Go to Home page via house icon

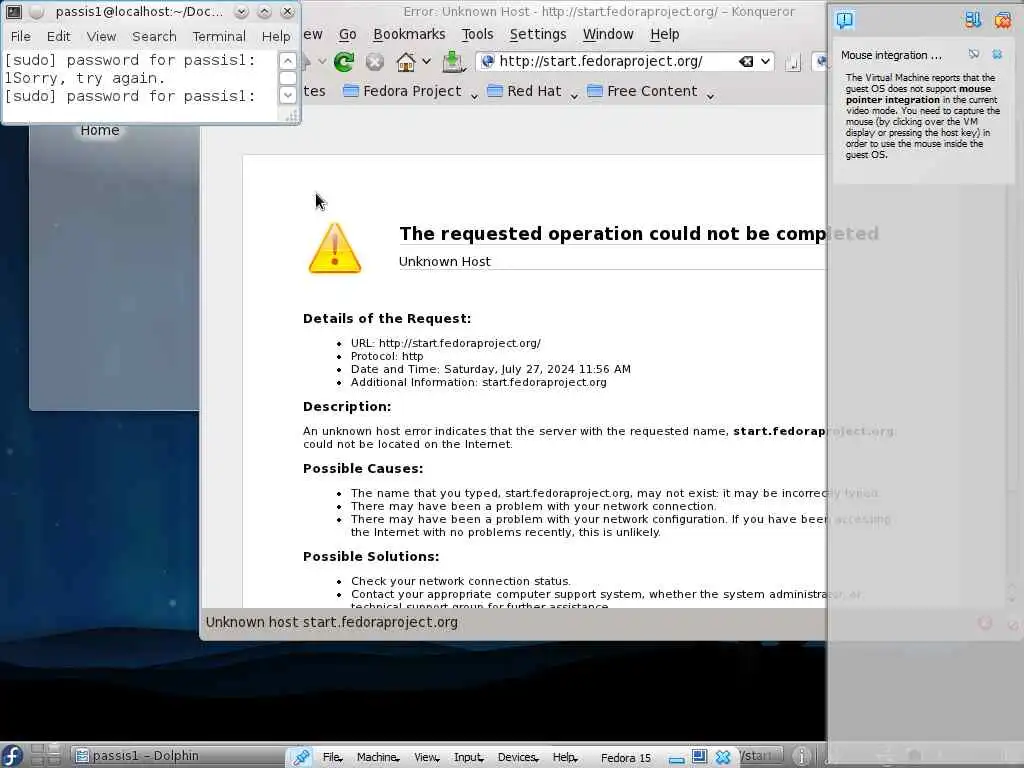click(406, 61)
